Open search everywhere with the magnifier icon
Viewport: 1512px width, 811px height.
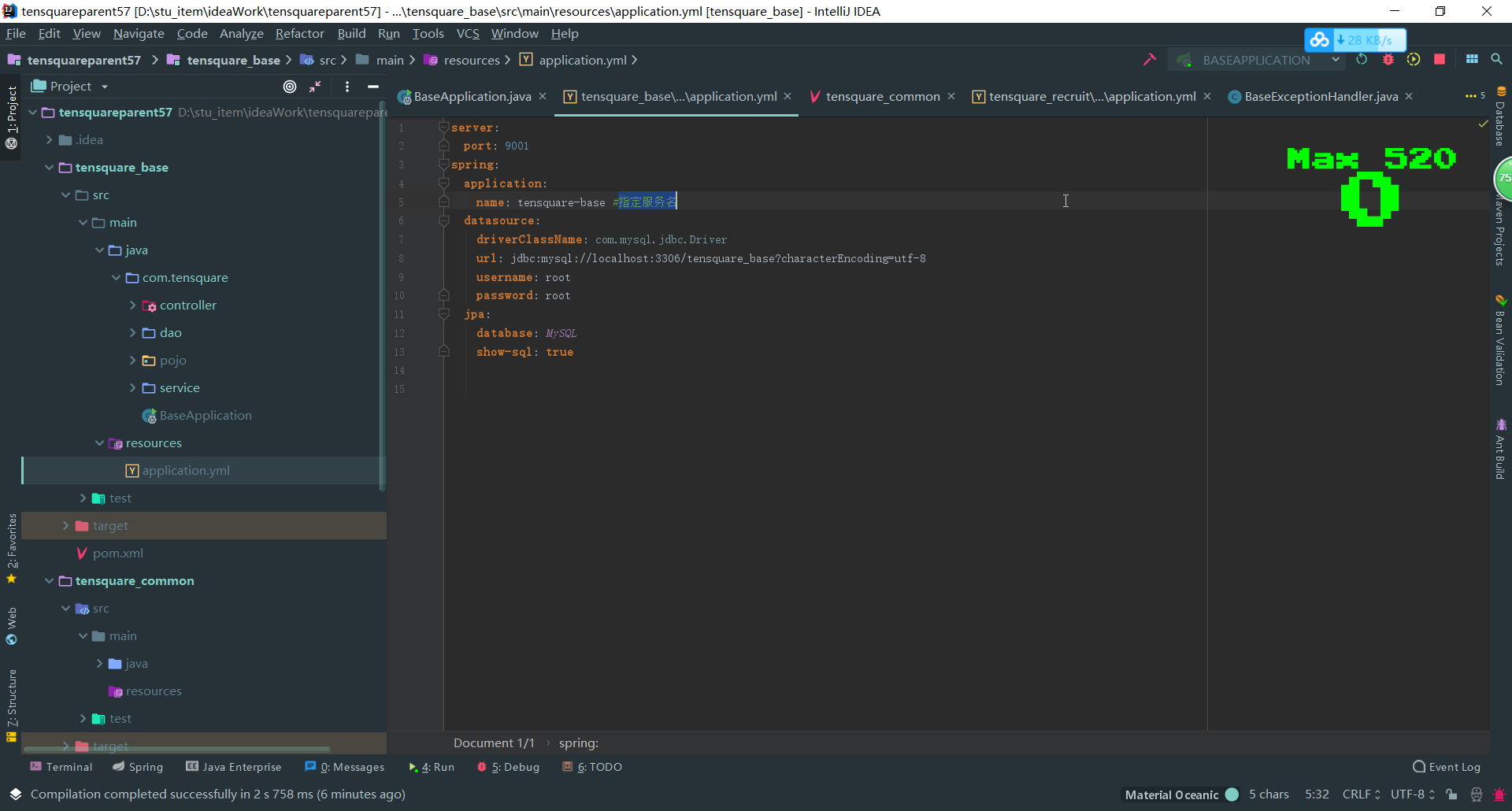(1497, 60)
